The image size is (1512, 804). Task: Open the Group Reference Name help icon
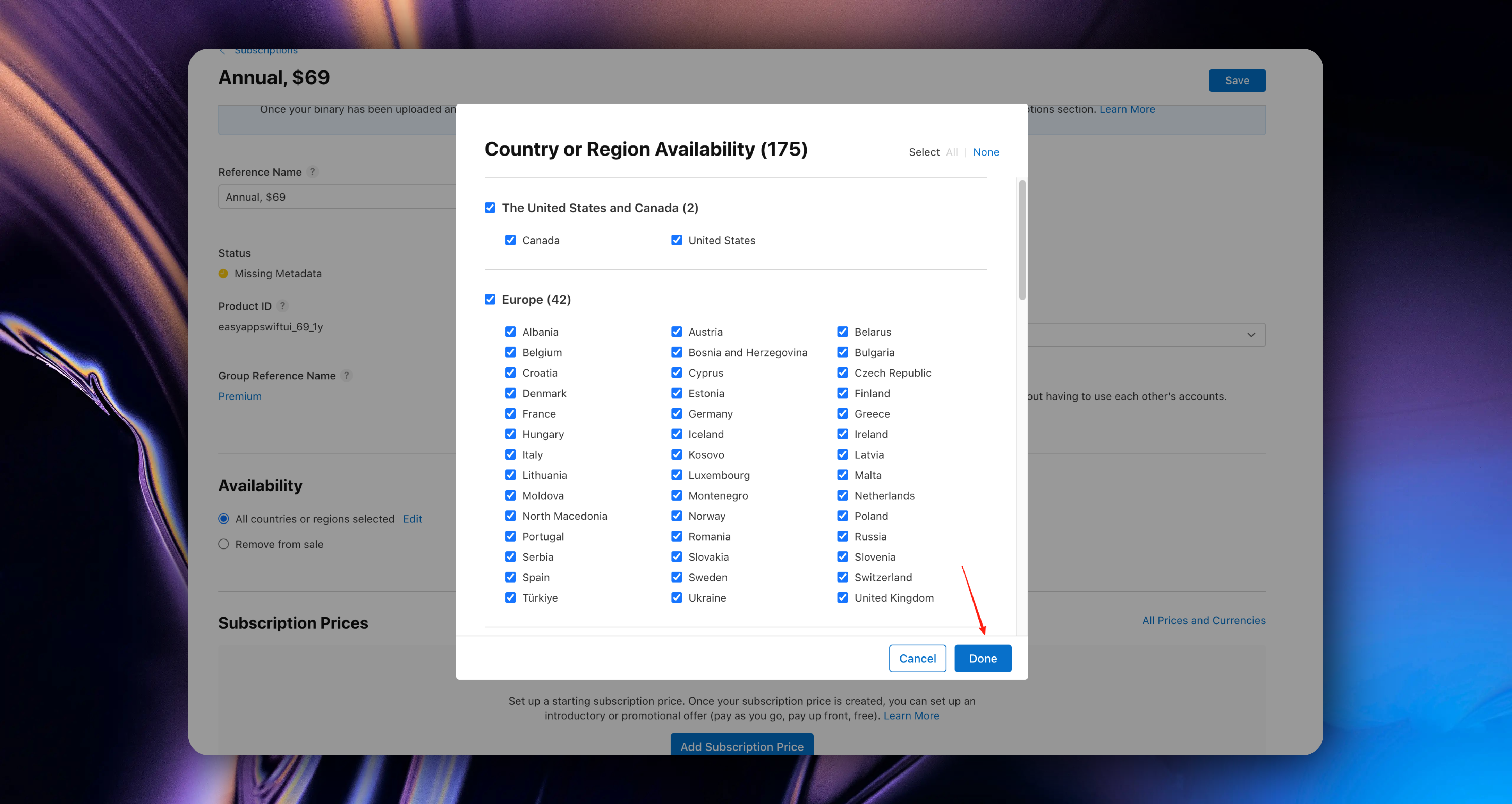point(346,375)
